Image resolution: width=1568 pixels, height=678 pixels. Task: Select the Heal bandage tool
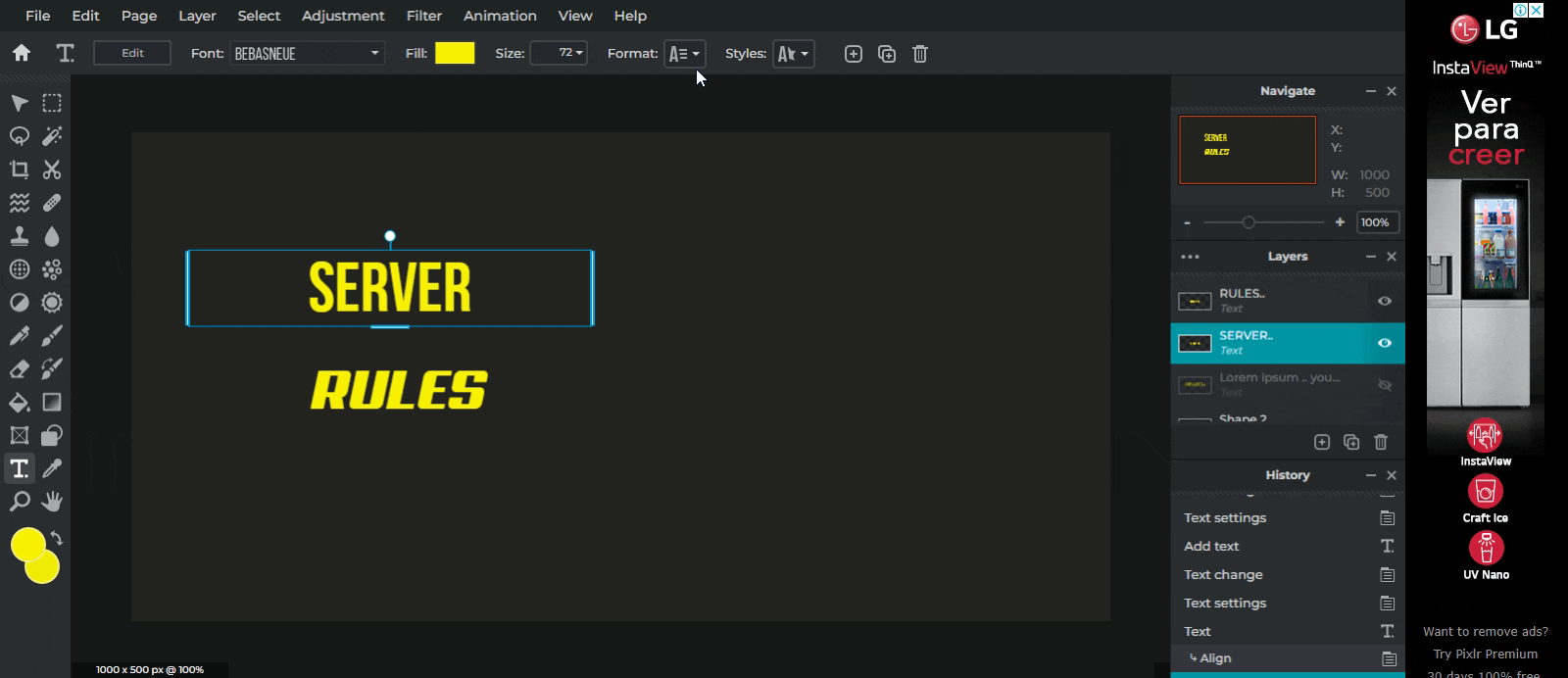point(52,203)
